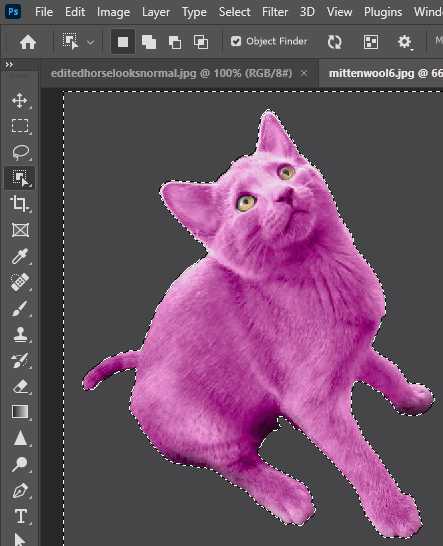Click the Home button
This screenshot has height=546, width=443.
(28, 42)
